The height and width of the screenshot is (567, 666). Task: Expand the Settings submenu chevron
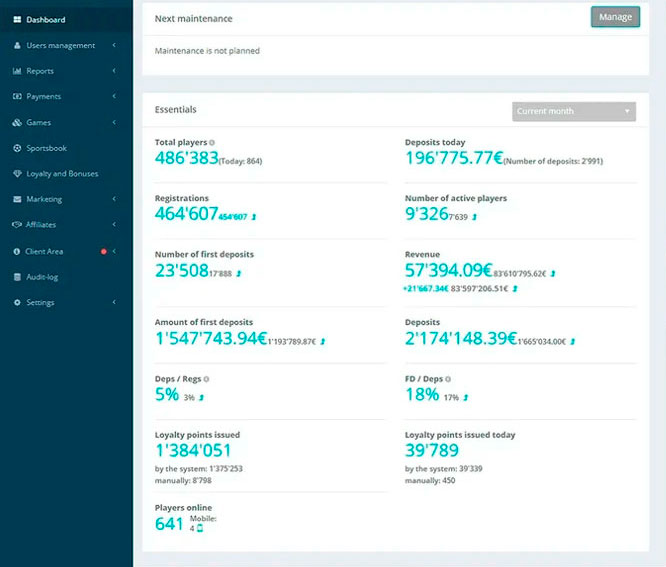(114, 302)
